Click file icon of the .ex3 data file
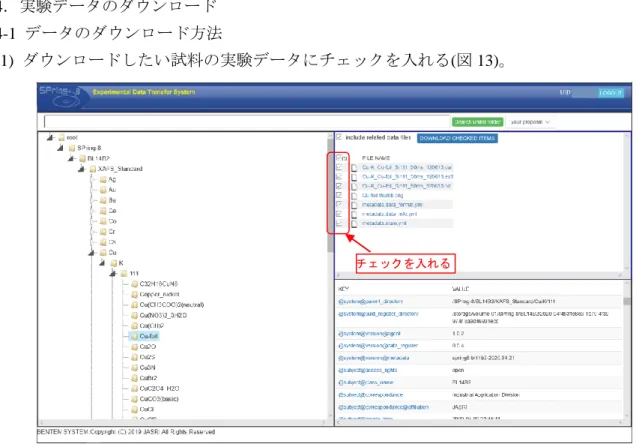The image size is (639, 447). point(354,177)
